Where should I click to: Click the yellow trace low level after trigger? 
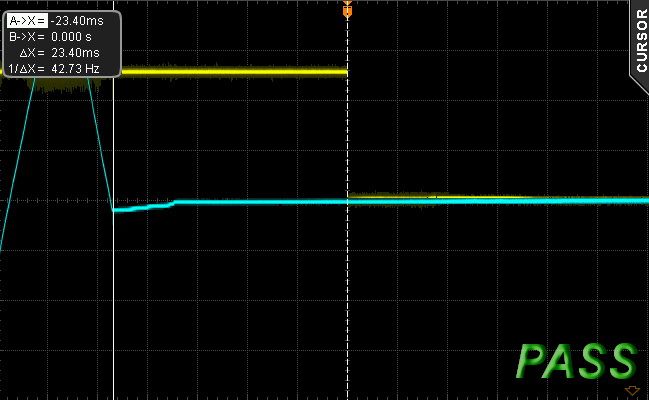point(497,197)
